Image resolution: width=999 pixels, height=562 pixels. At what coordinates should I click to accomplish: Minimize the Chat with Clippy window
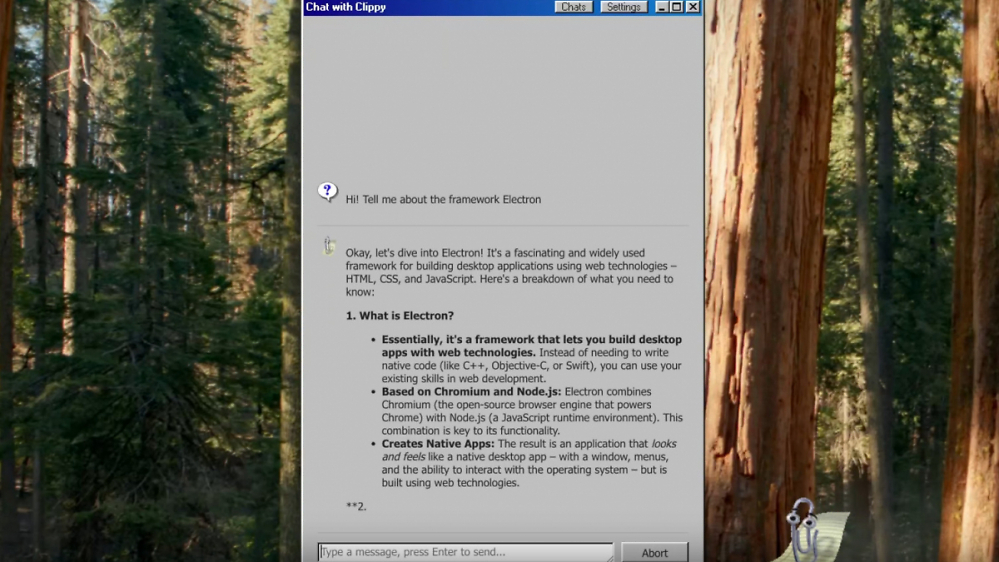pos(661,7)
